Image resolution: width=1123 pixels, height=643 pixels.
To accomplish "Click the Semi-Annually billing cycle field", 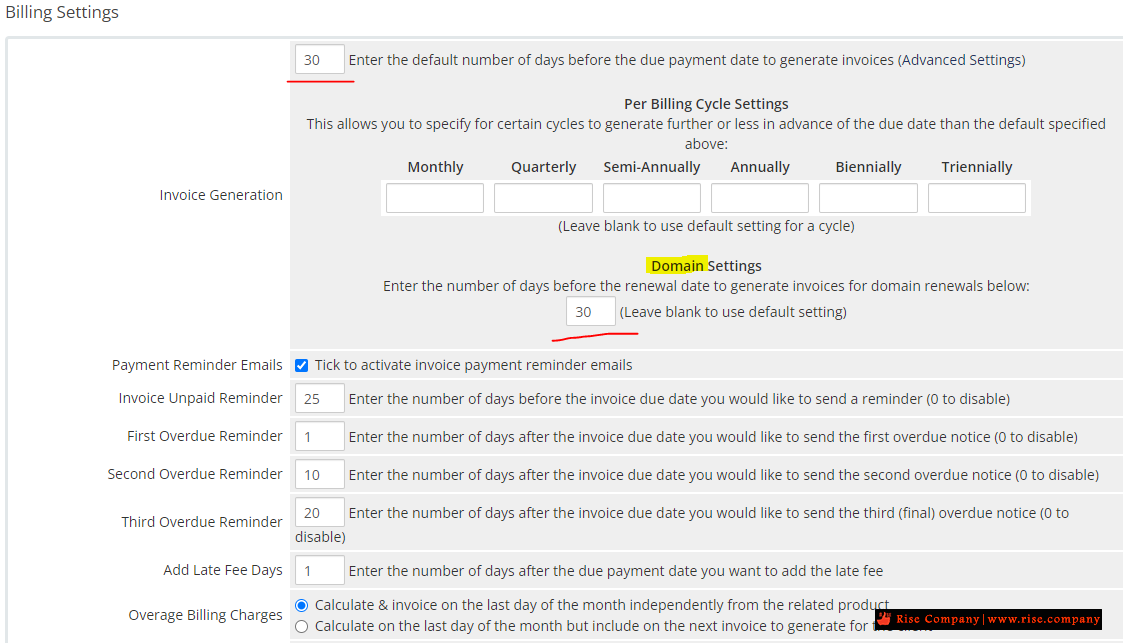I will point(652,198).
